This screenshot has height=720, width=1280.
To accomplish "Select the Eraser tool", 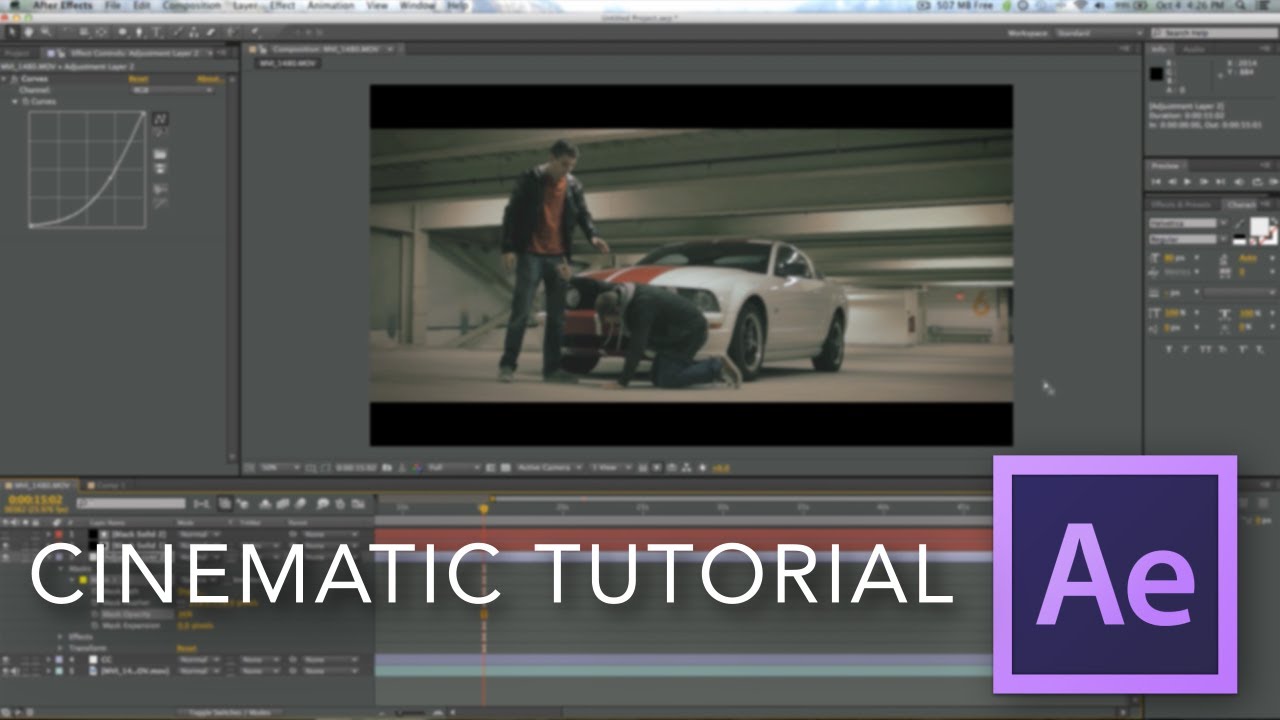I will pos(210,33).
